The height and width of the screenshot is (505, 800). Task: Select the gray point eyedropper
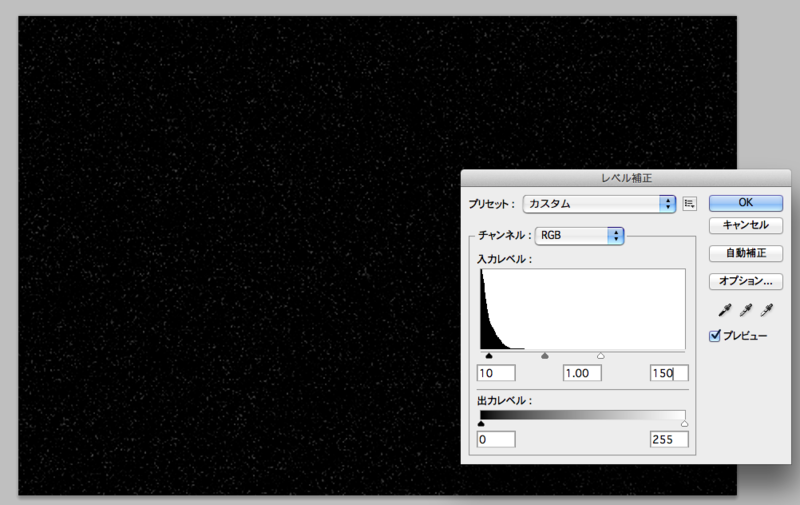[x=746, y=310]
